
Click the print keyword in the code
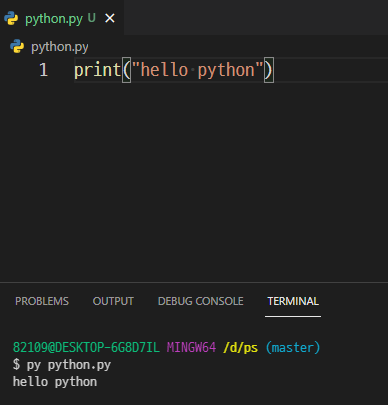pyautogui.click(x=97, y=70)
